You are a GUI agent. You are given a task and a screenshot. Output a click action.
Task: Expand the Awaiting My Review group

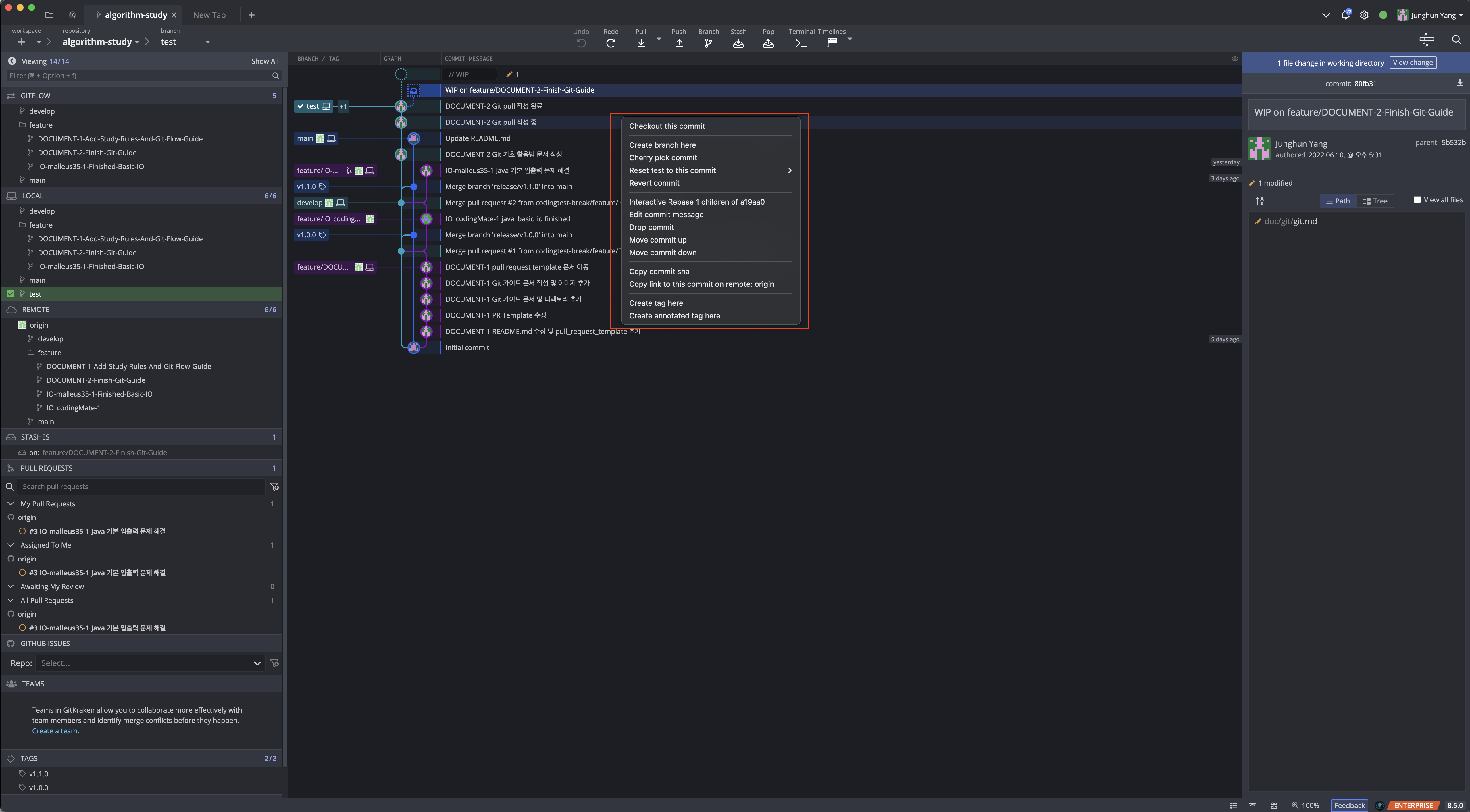click(x=10, y=586)
